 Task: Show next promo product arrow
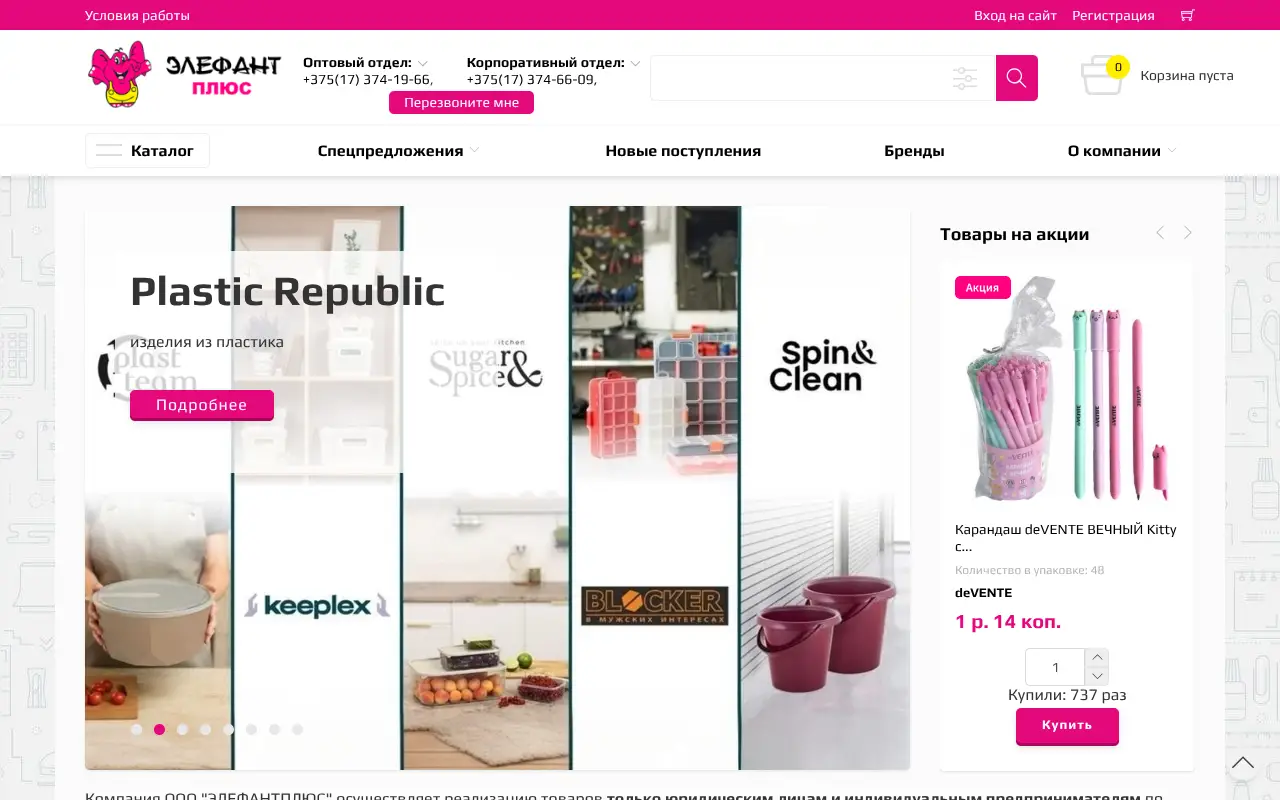point(1187,233)
